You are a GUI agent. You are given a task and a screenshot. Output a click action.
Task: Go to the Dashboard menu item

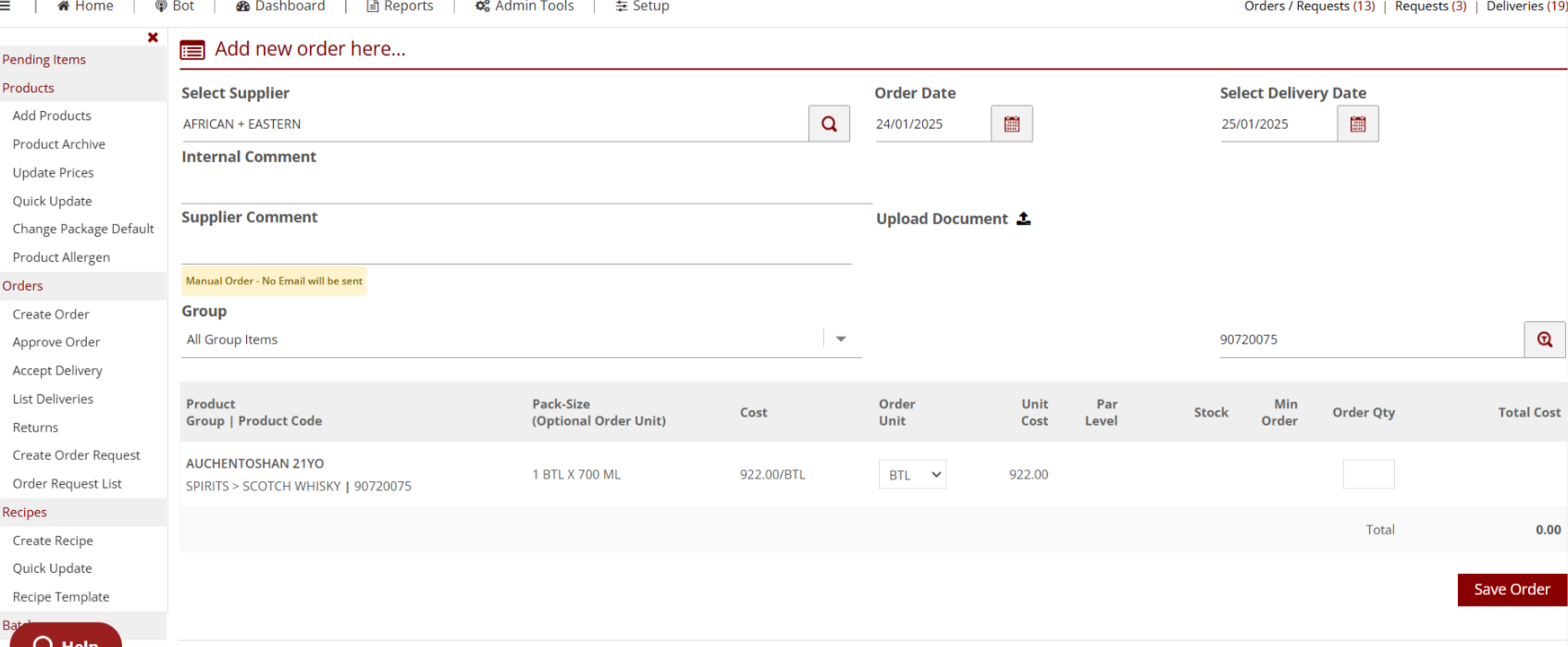(x=280, y=6)
